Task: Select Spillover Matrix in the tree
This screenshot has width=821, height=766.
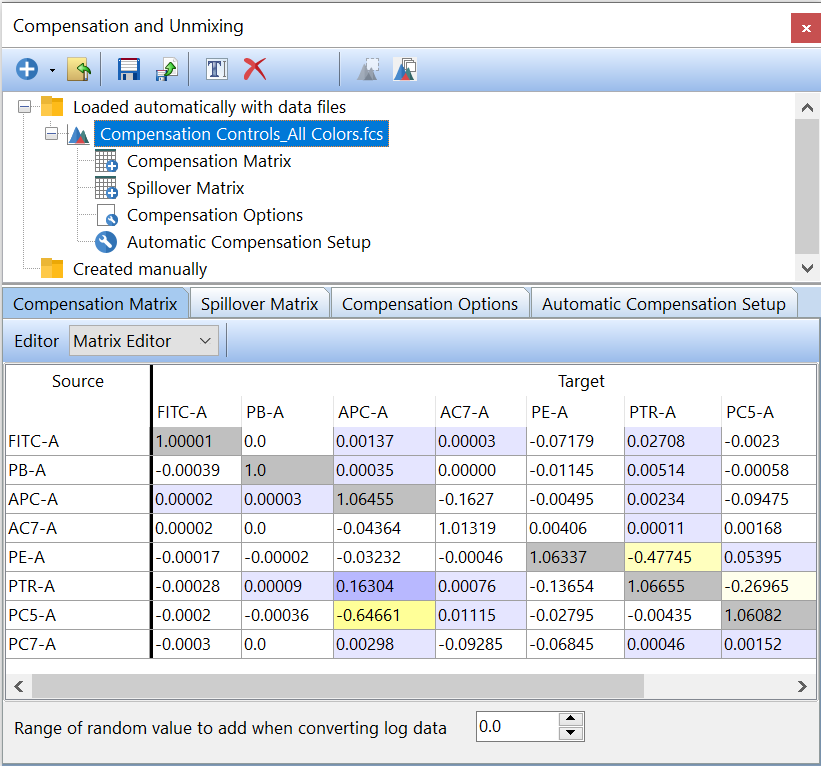Action: tap(185, 188)
